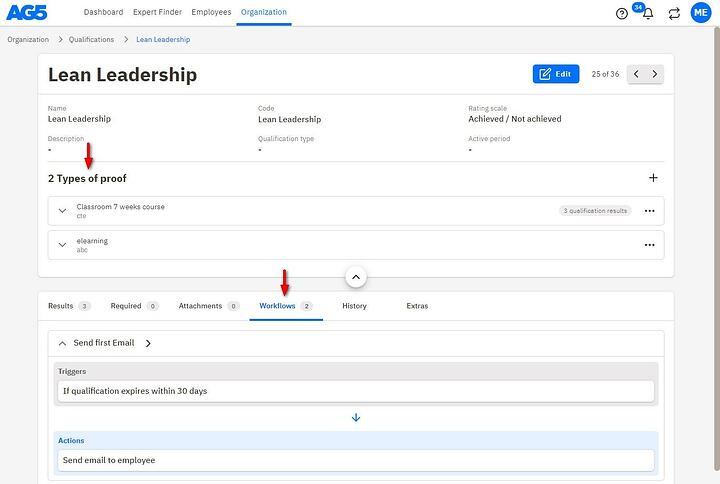Click the switch arrows icon in header
This screenshot has width=720, height=484.
point(674,13)
